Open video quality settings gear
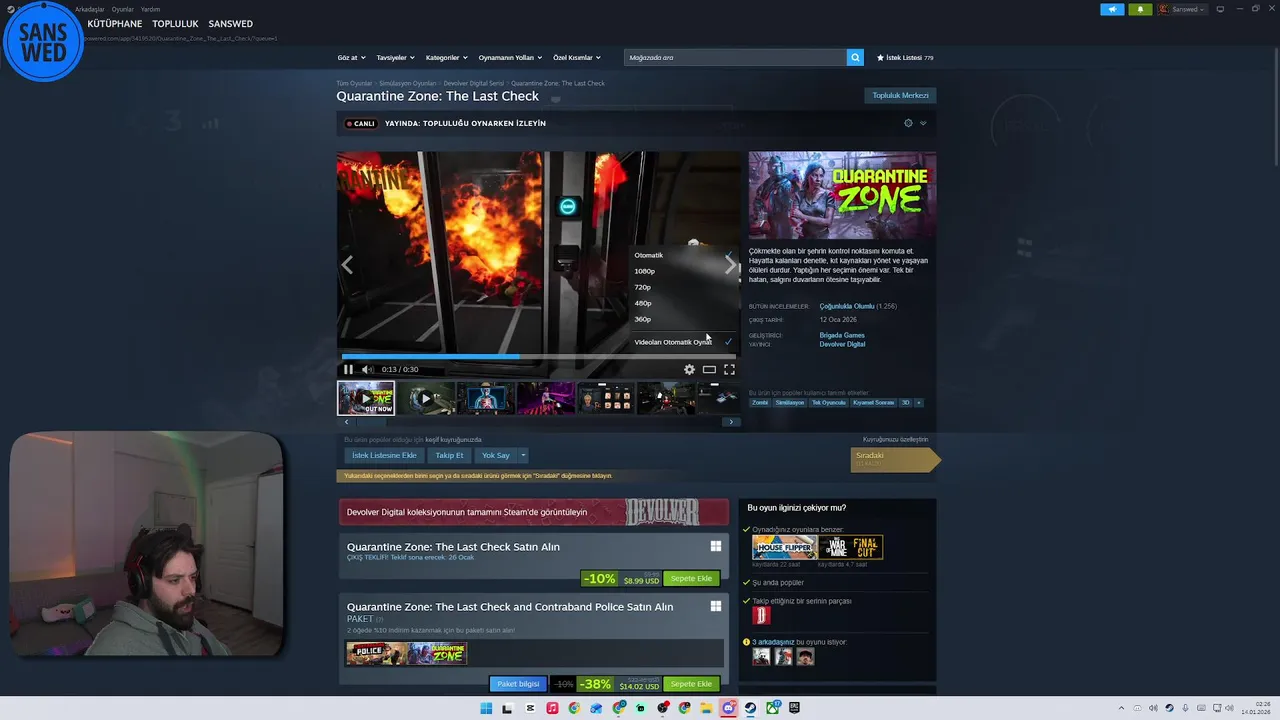 689,369
